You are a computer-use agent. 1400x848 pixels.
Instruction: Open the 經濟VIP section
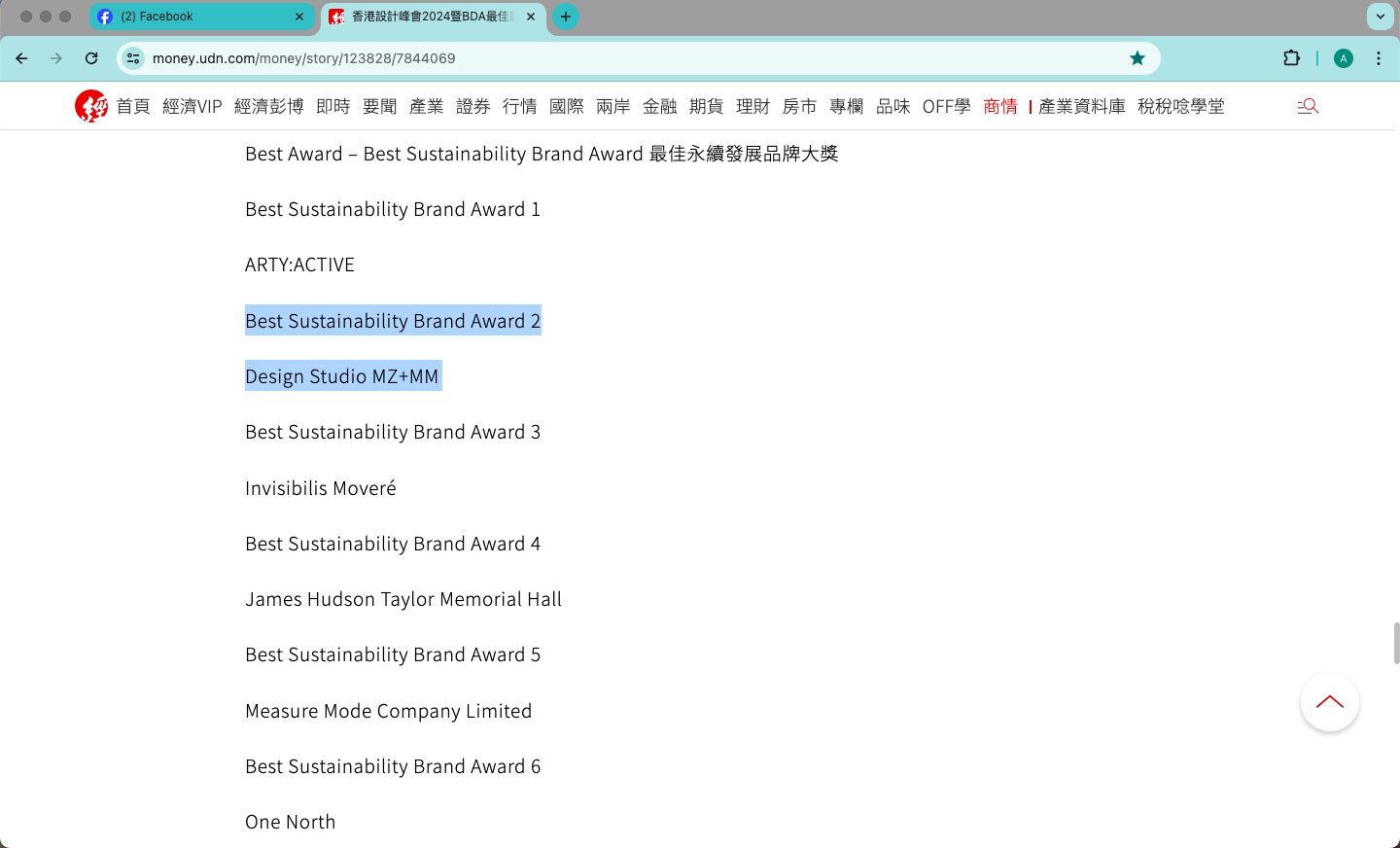(x=192, y=106)
